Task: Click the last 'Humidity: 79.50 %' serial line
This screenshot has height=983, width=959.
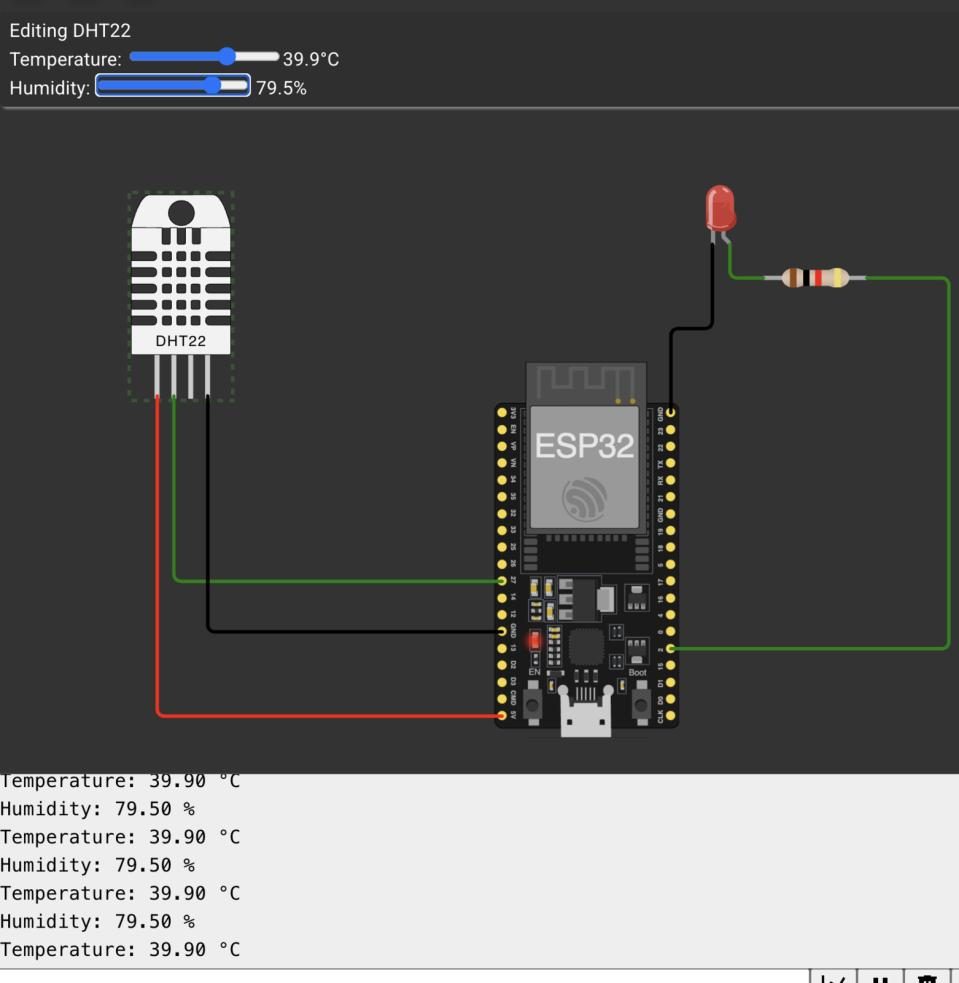Action: (x=98, y=921)
